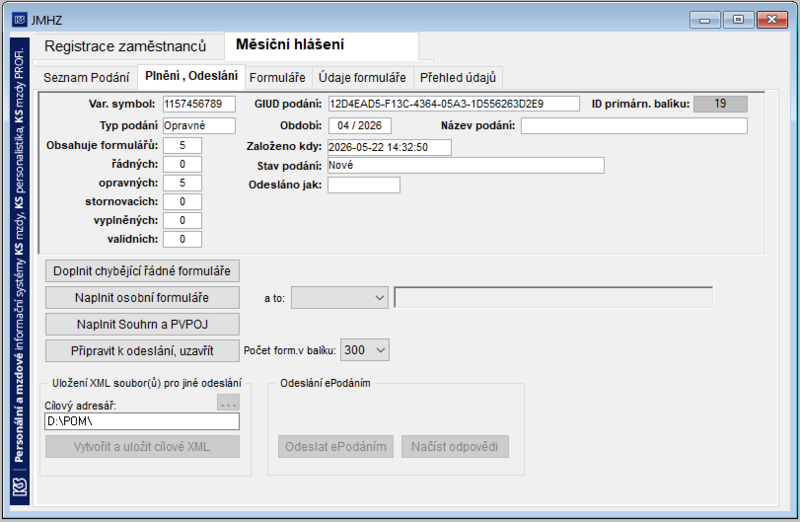Minimize the JMHZ window

[x=705, y=20]
